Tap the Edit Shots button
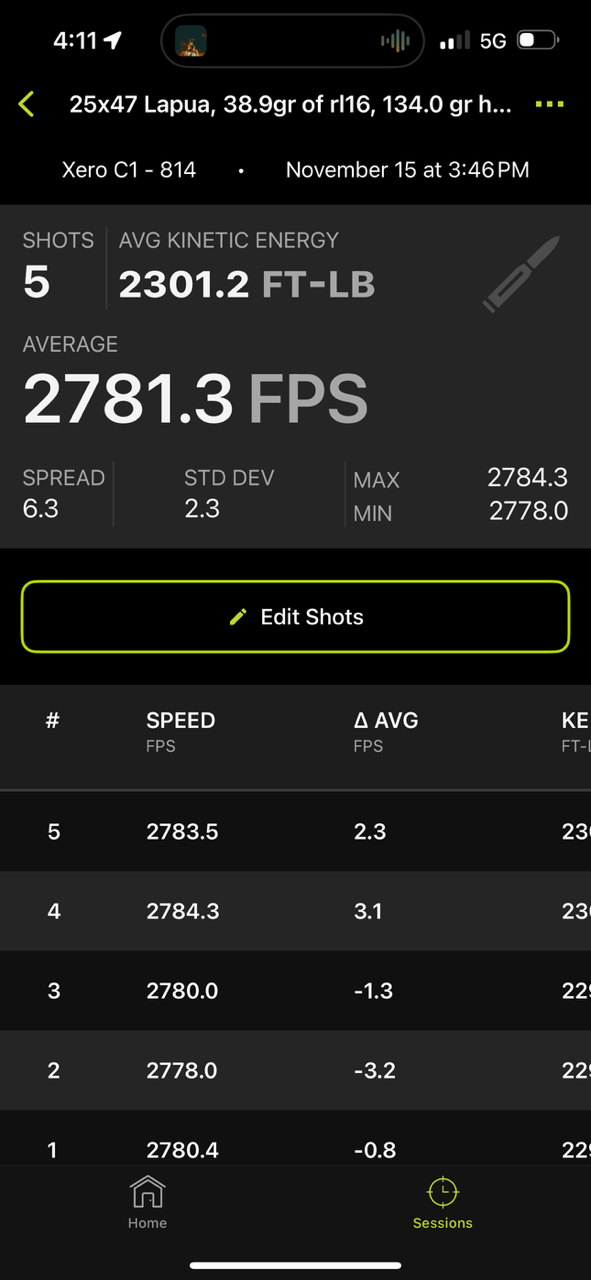 tap(295, 617)
